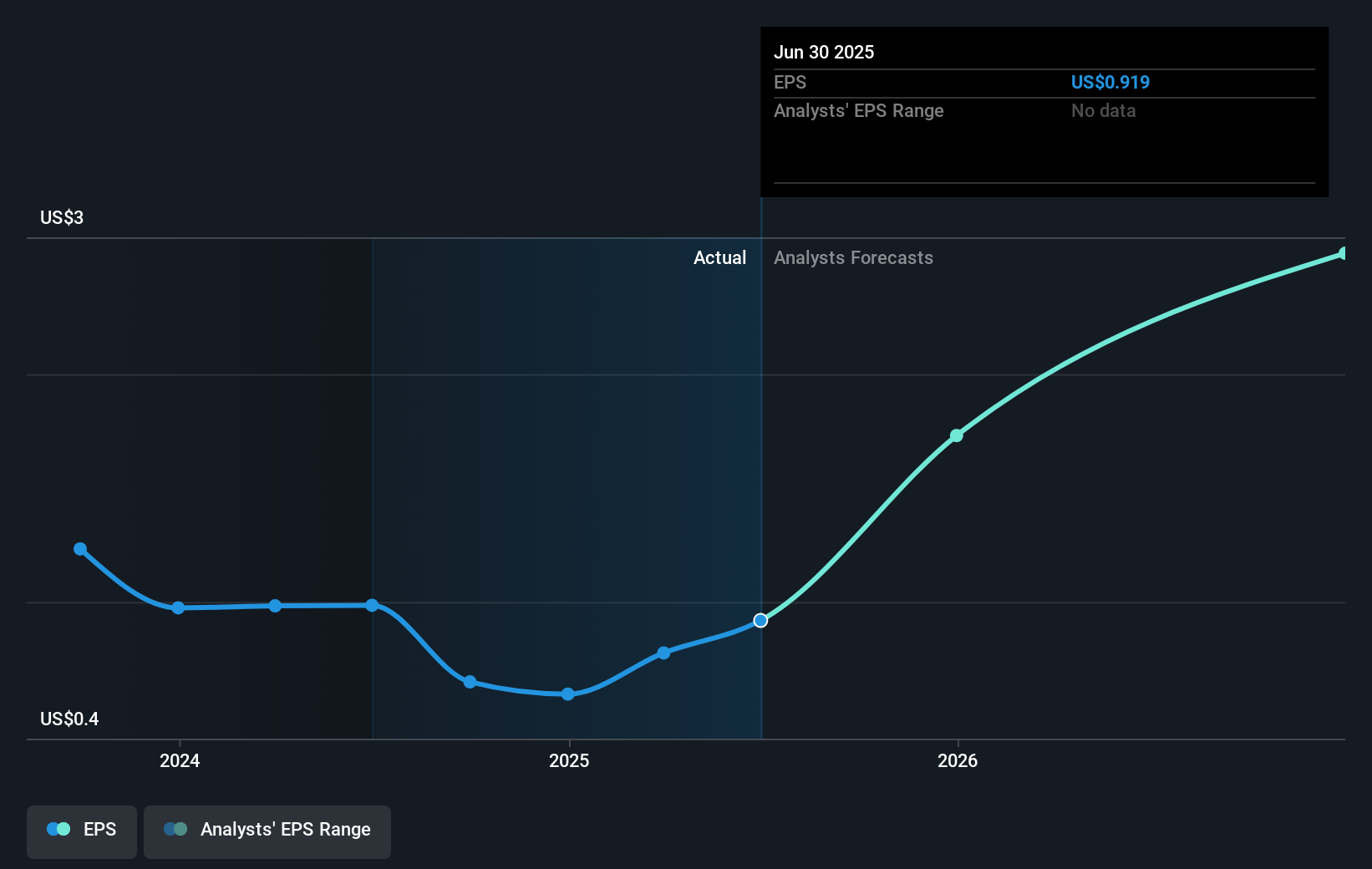This screenshot has height=869, width=1372.
Task: Click the EPS data point after the 2025 low
Action: point(663,653)
